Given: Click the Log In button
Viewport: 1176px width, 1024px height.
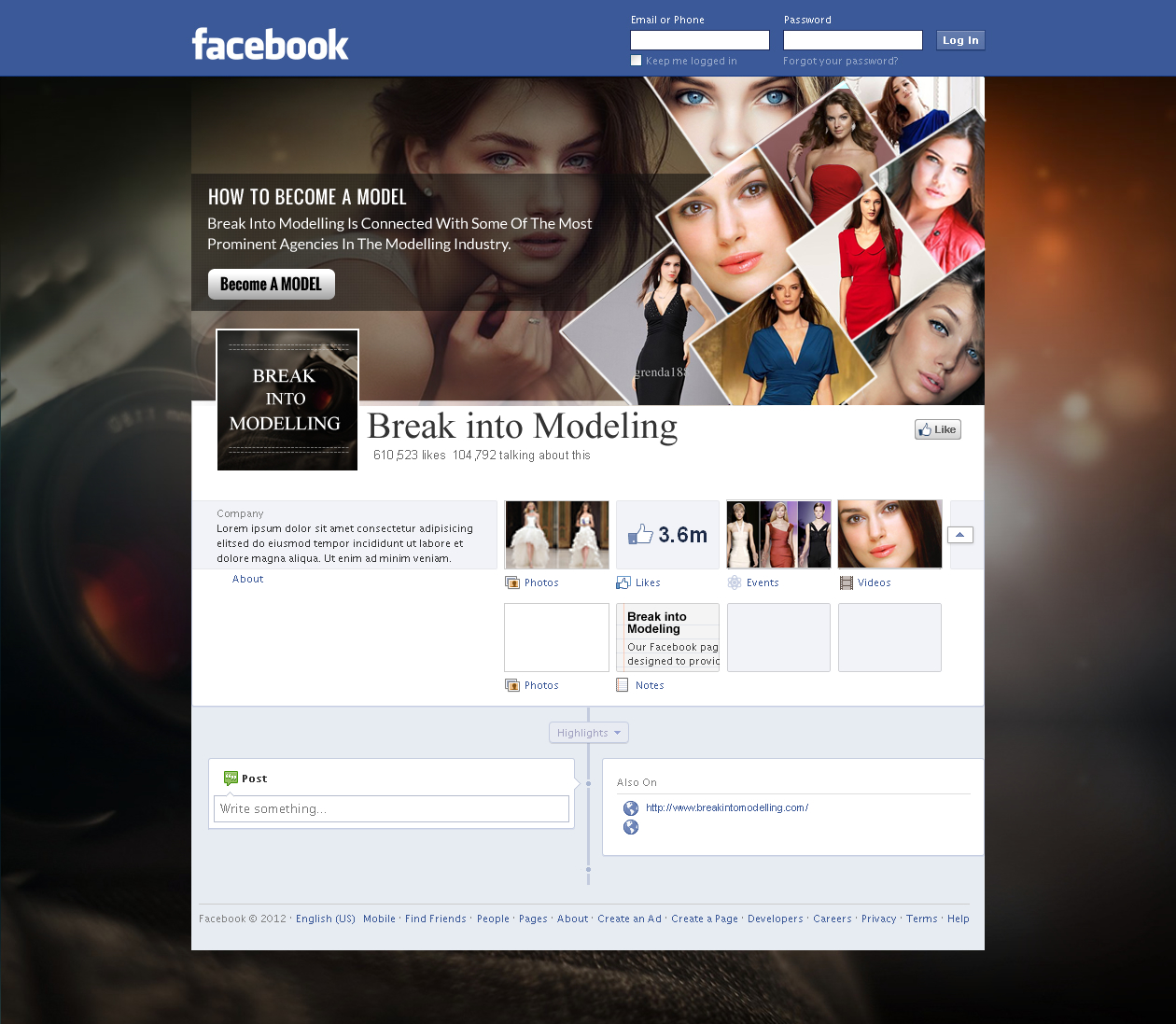Looking at the screenshot, I should click(x=959, y=39).
